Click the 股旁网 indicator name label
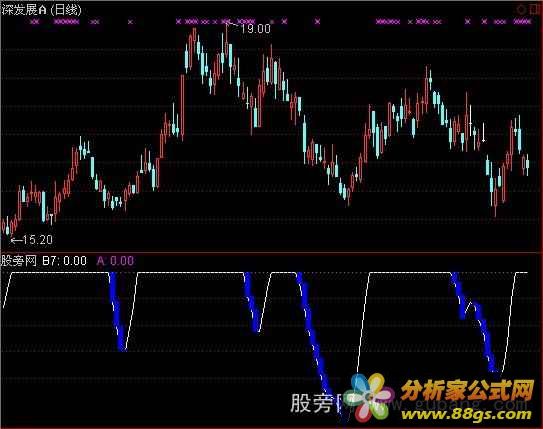Image resolution: width=543 pixels, height=429 pixels. pos(19,260)
